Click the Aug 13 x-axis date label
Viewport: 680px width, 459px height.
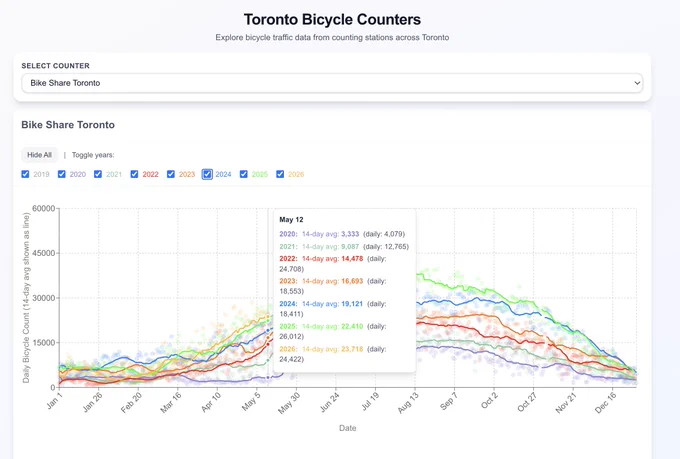tap(408, 403)
